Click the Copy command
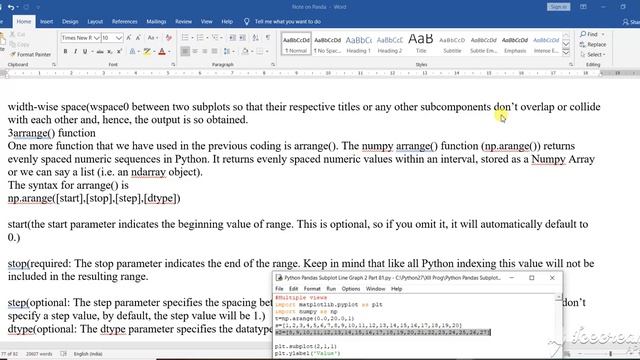 coord(19,44)
